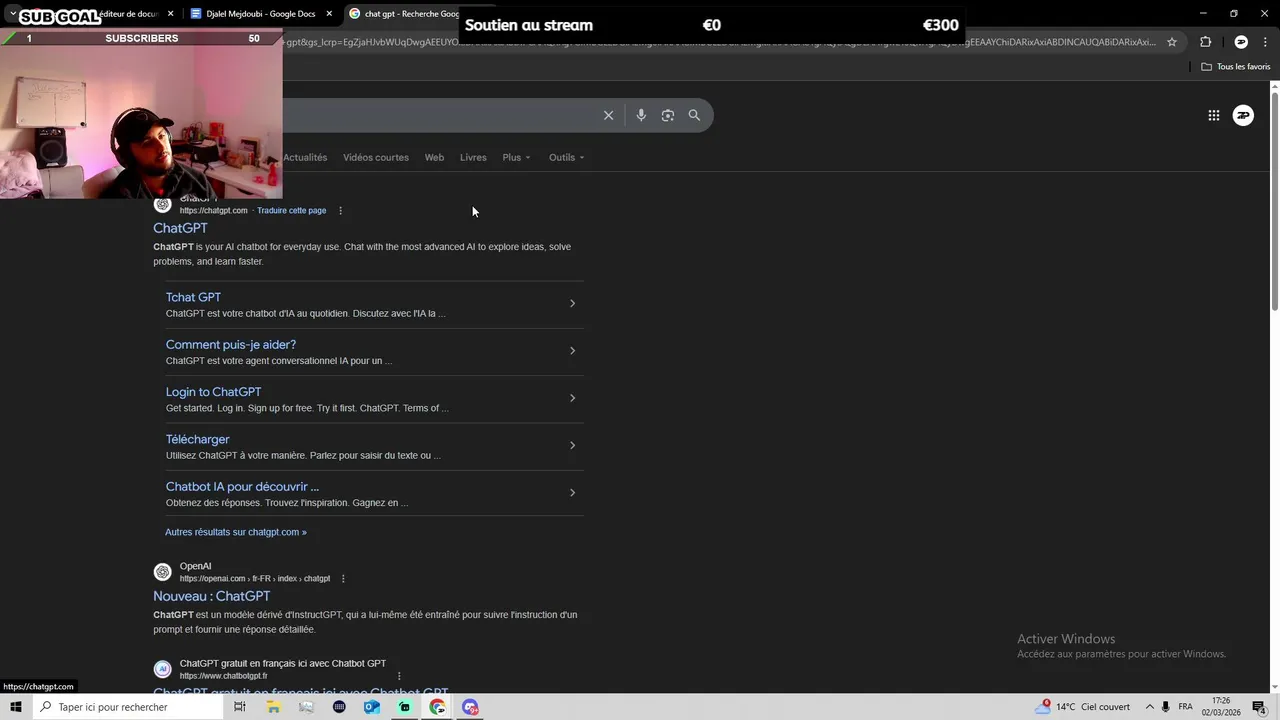Open the Nouveau : ChatGPT result
The width and height of the screenshot is (1280, 720).
point(211,596)
